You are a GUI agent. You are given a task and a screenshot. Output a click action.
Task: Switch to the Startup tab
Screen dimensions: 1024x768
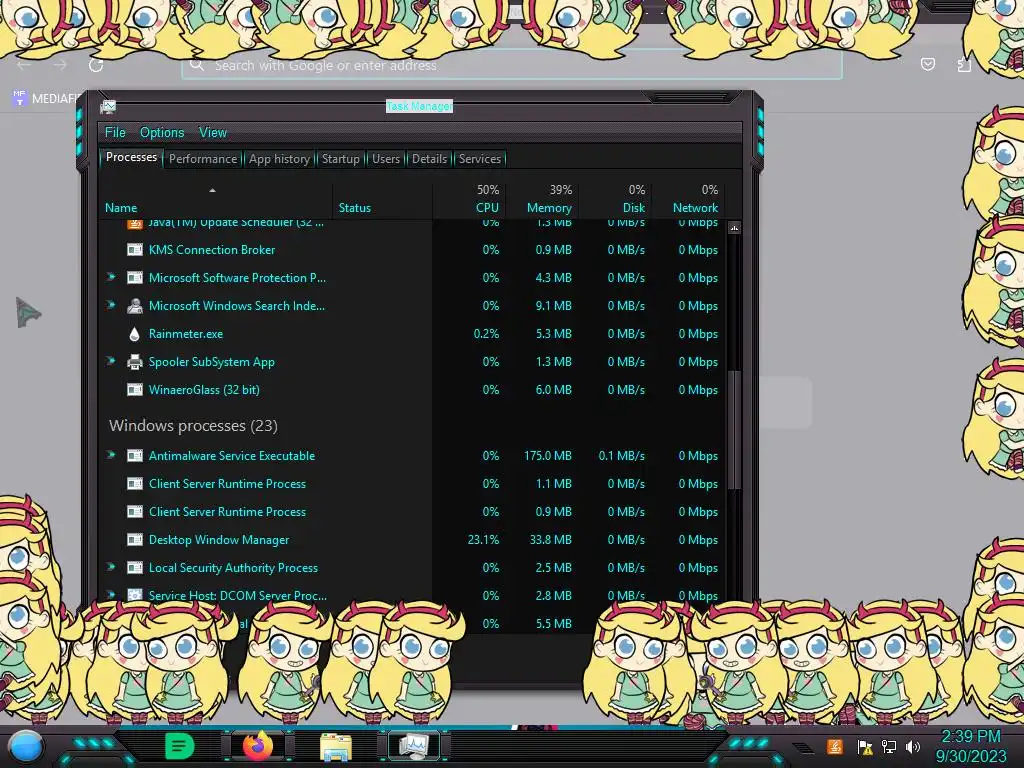[340, 159]
